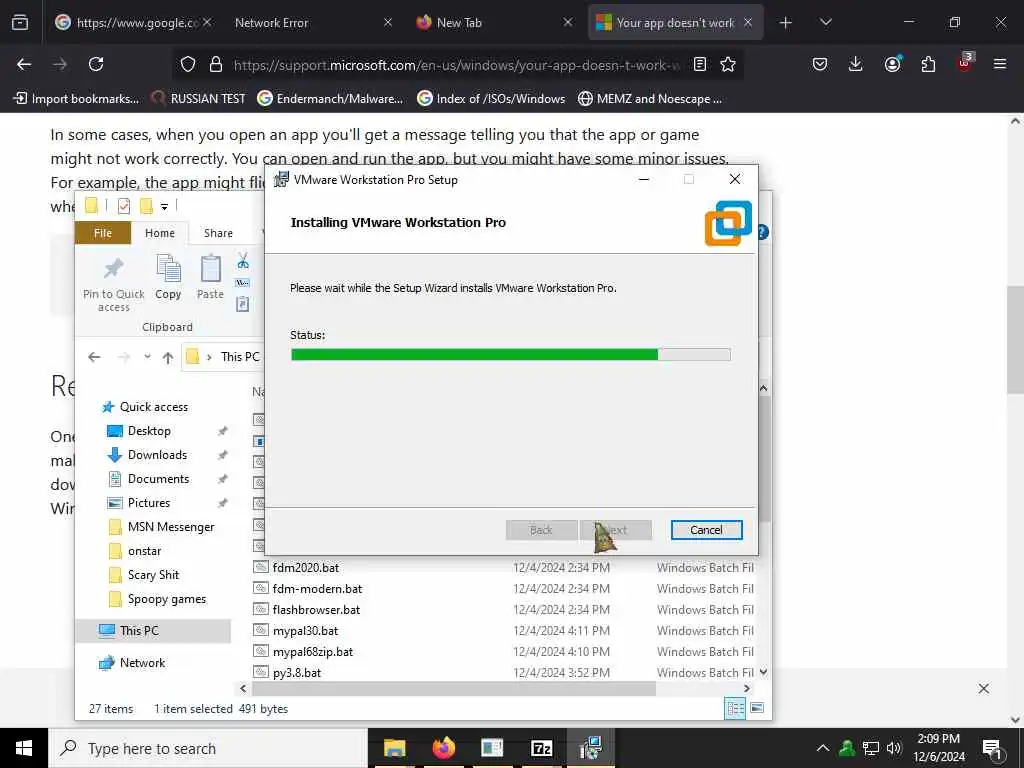The image size is (1024, 768).
Task: Click Explorer up-directory arrow
Action: click(168, 357)
